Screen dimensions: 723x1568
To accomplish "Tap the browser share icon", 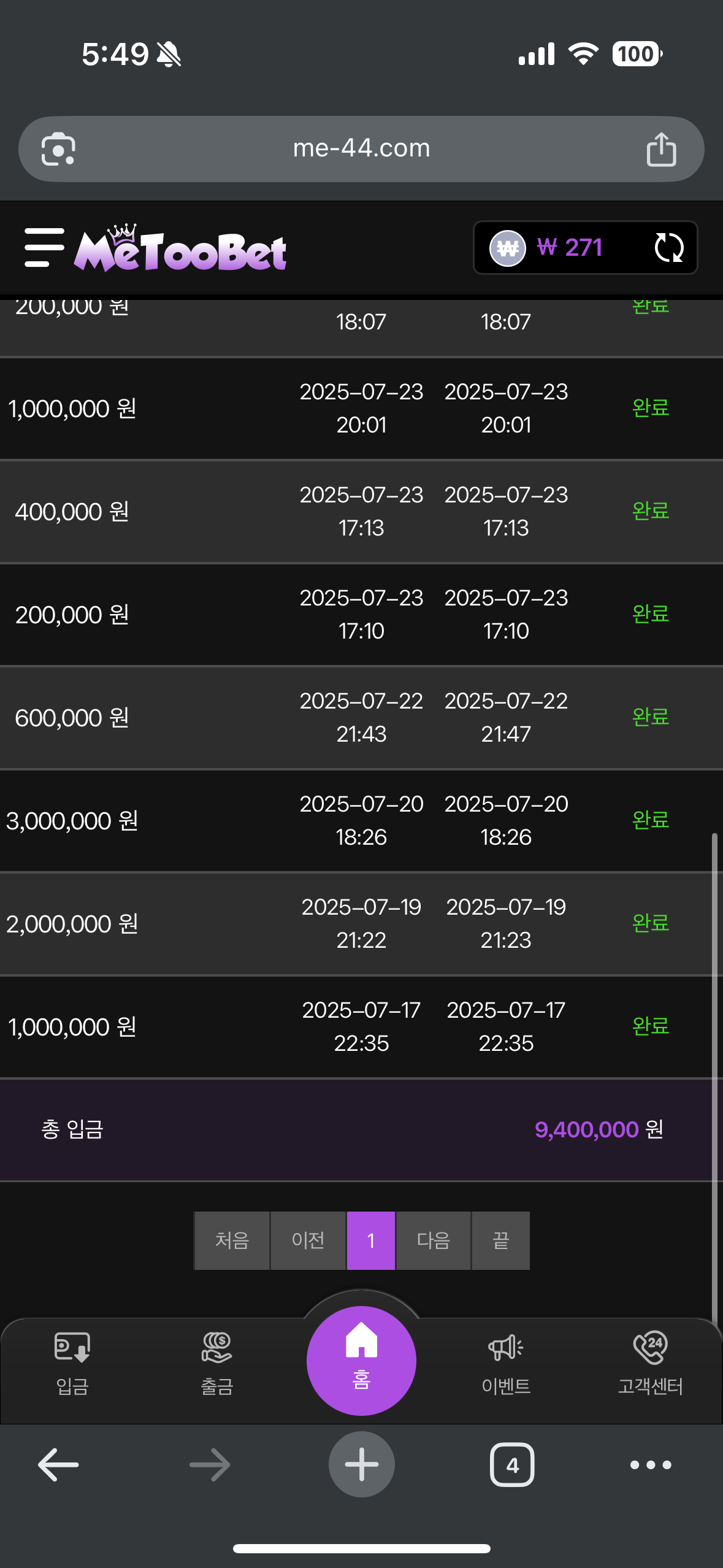I will (661, 149).
